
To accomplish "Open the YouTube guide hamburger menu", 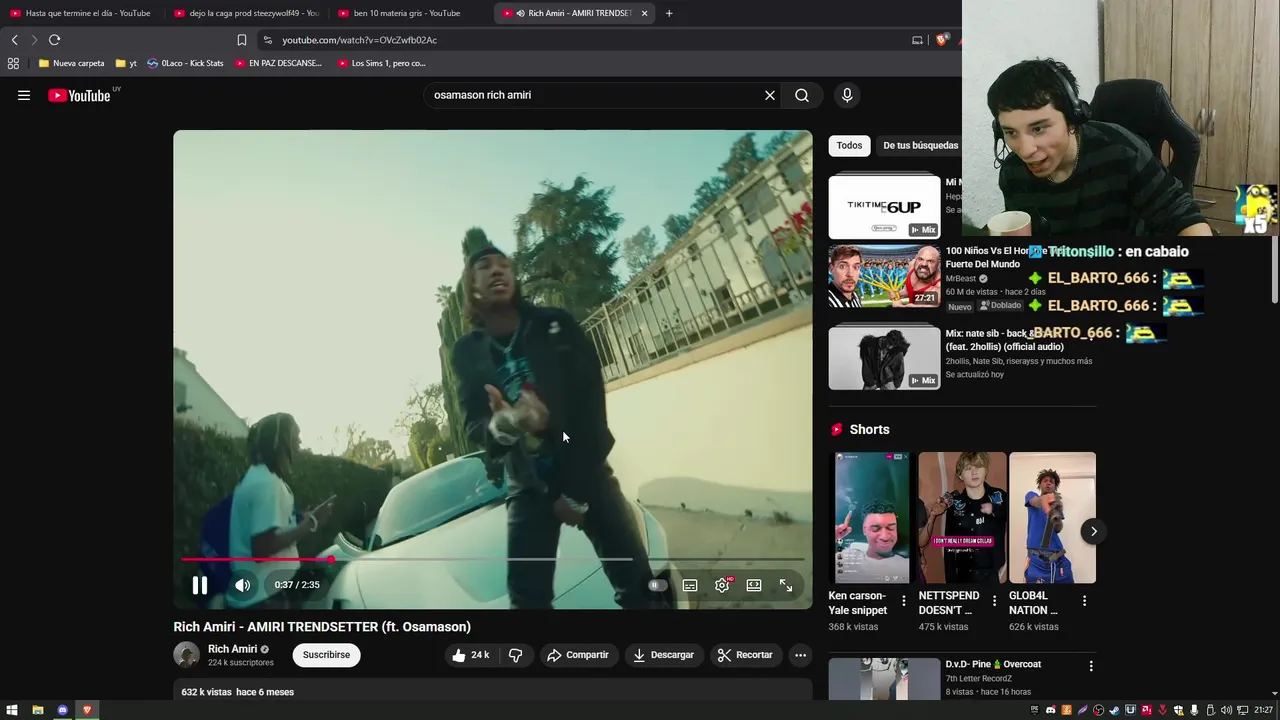I will pyautogui.click(x=24, y=95).
